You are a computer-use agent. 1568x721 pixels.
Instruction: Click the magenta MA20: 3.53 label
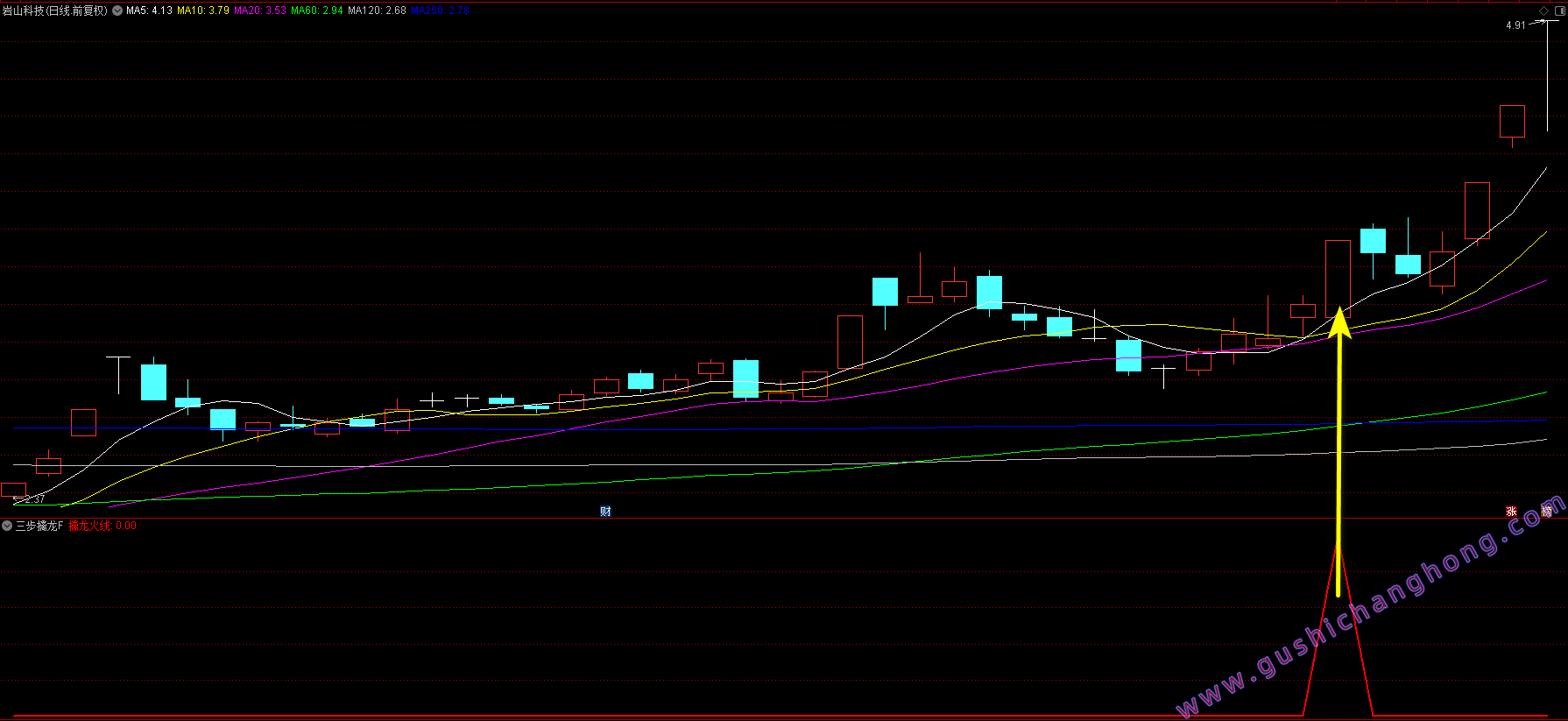coord(260,11)
